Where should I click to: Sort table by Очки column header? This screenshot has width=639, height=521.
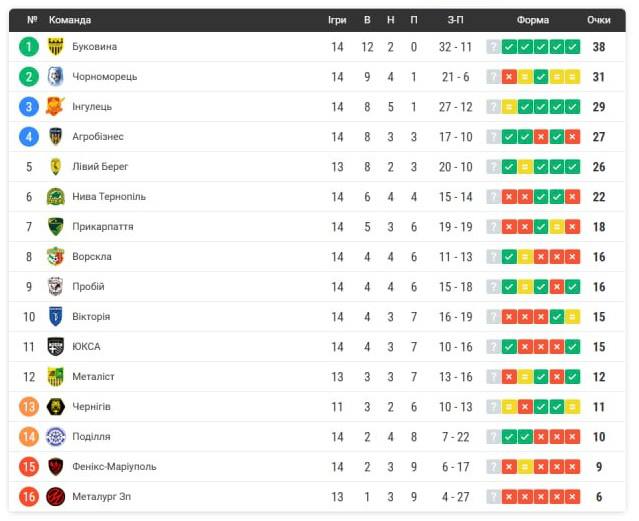point(598,20)
